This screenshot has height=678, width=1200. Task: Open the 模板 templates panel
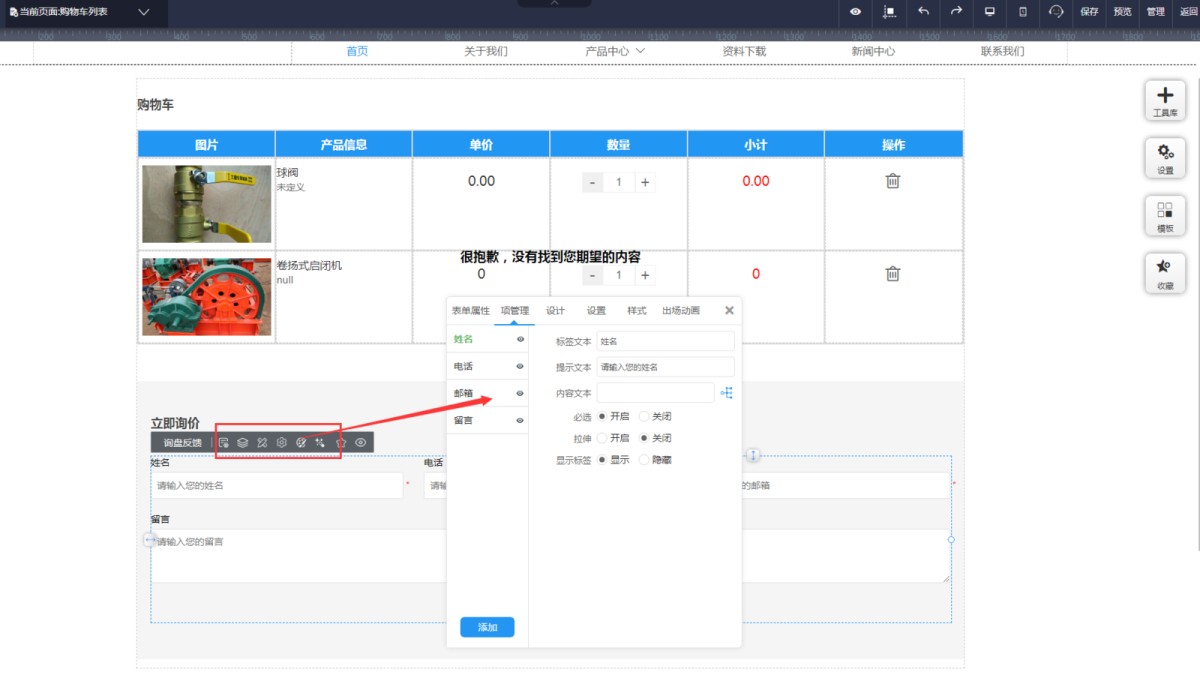1165,216
